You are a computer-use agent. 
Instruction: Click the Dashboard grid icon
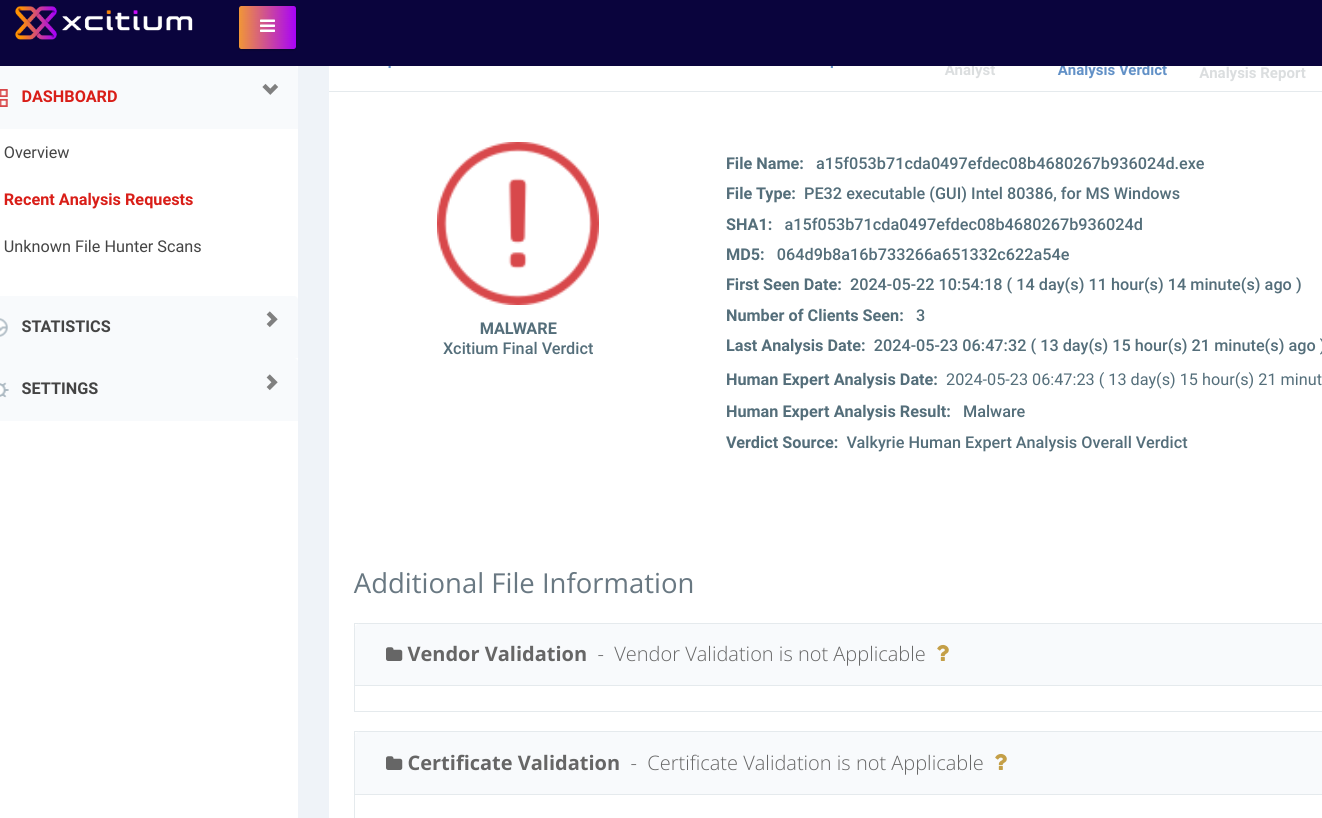[3, 97]
